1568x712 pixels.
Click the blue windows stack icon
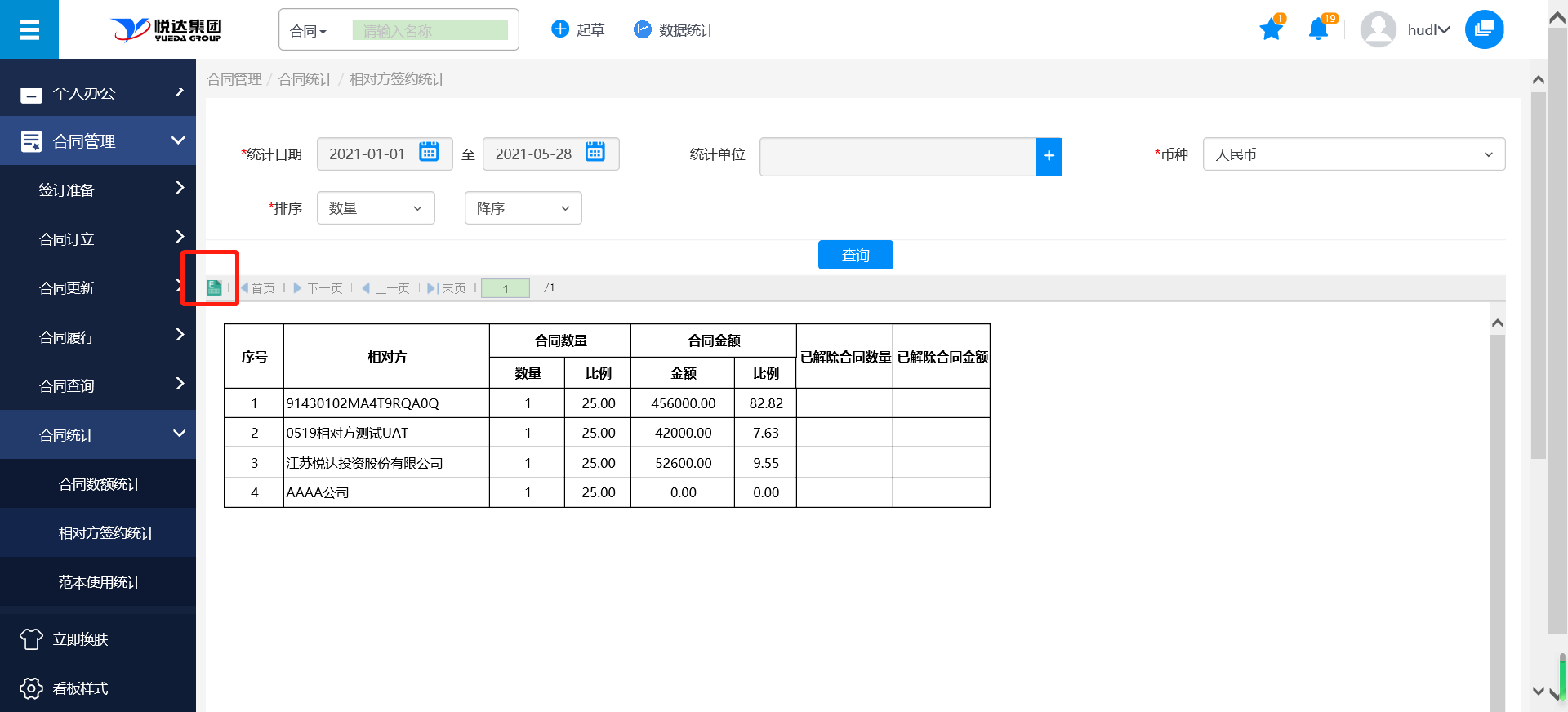[1484, 29]
